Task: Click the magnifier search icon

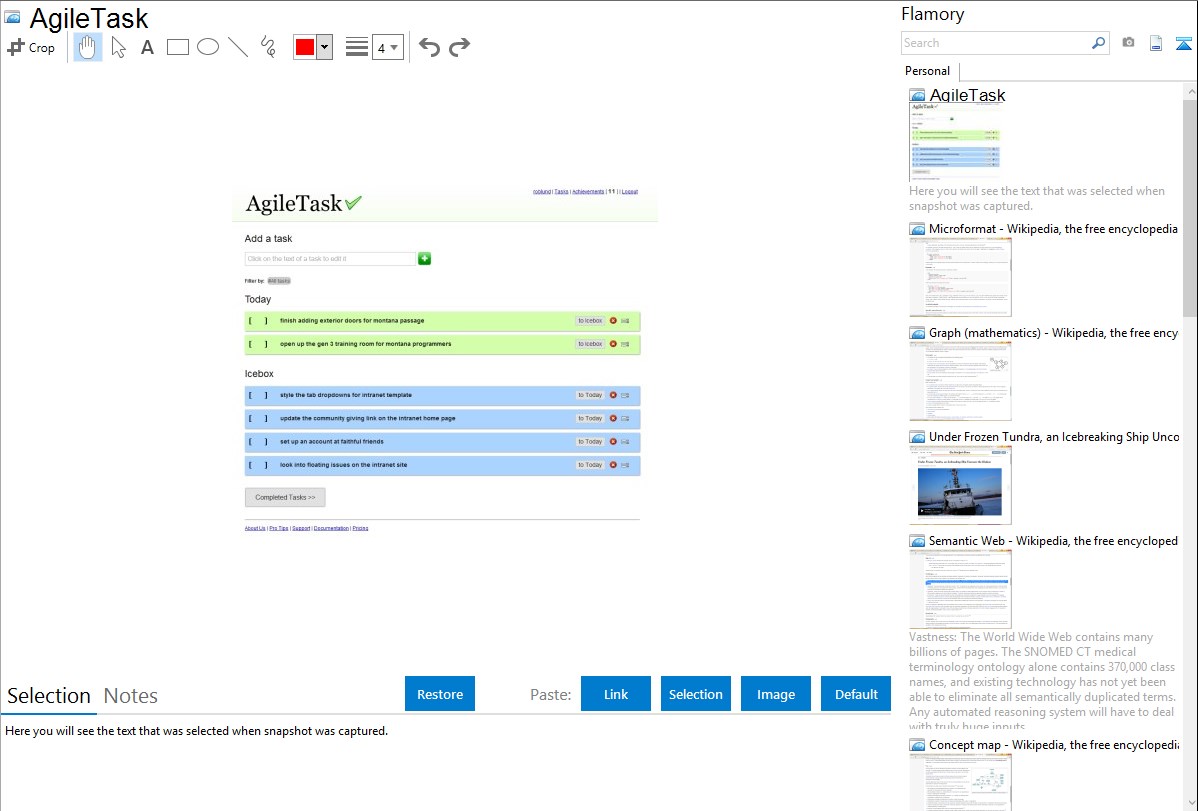Action: [1099, 43]
